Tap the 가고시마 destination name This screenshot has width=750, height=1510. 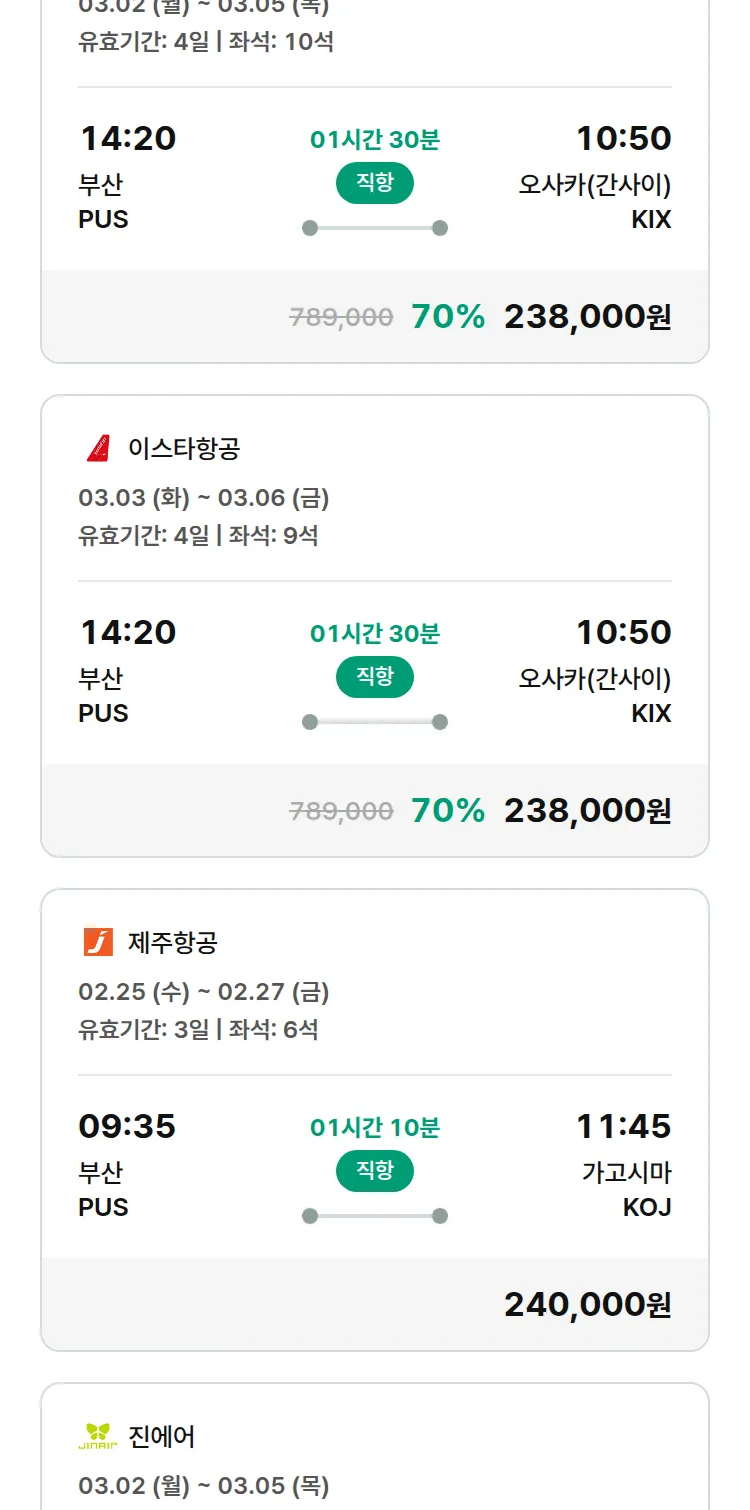(x=626, y=1172)
